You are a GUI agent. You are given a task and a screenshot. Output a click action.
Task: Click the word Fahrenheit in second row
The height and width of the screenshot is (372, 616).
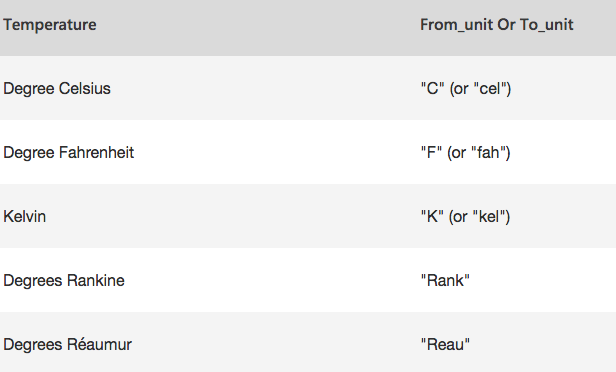point(96,152)
